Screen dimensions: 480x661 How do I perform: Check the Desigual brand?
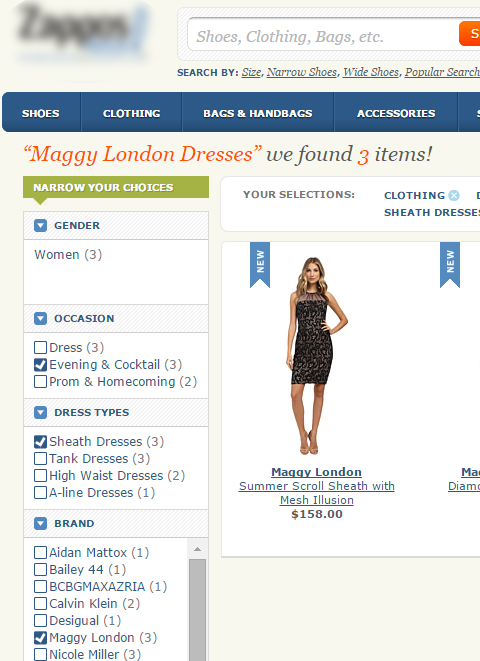coord(40,621)
